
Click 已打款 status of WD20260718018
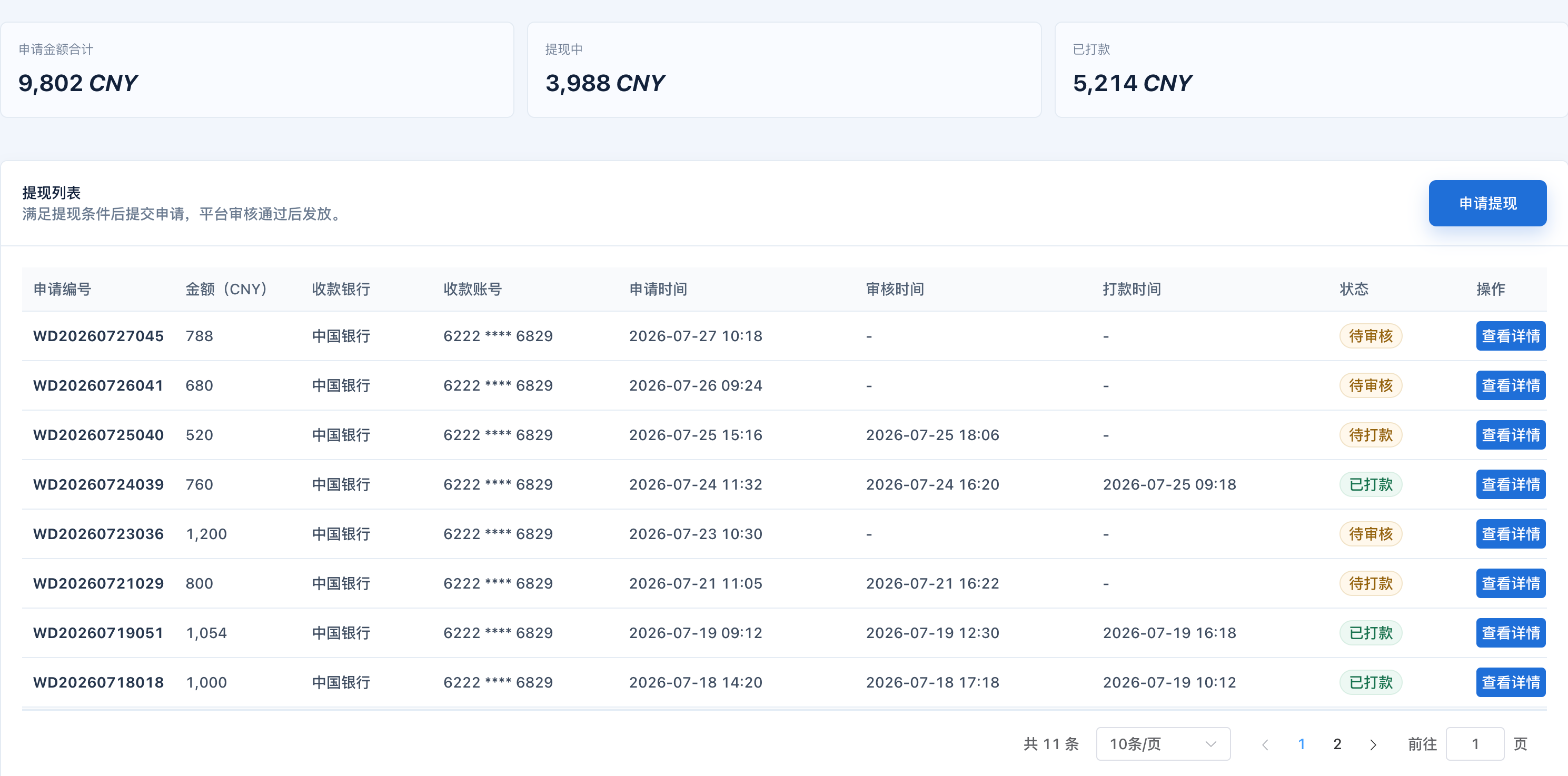click(1370, 682)
